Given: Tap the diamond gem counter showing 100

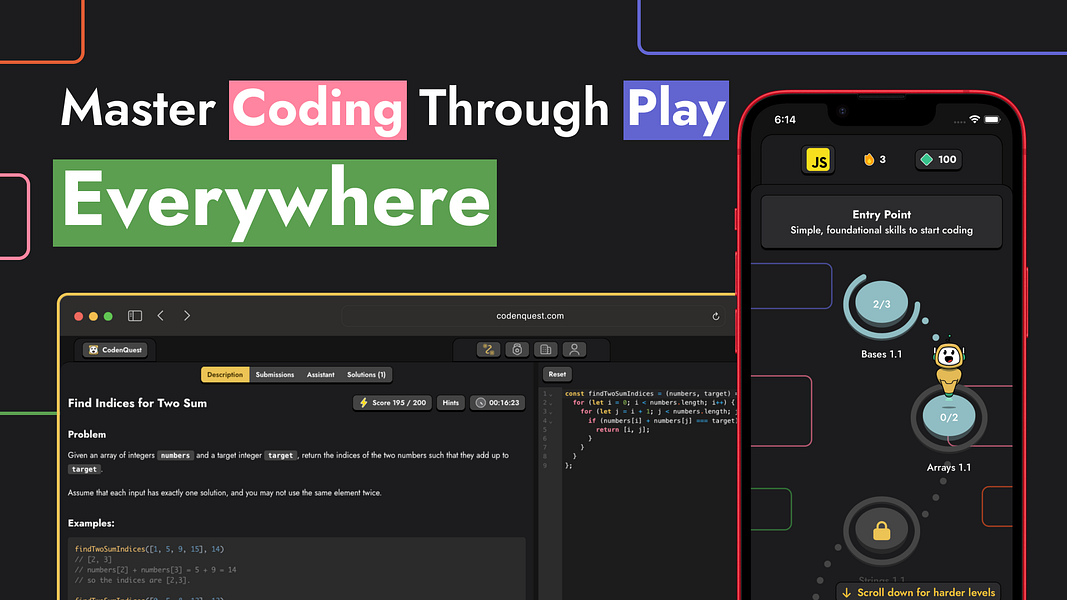Looking at the screenshot, I should (x=937, y=159).
